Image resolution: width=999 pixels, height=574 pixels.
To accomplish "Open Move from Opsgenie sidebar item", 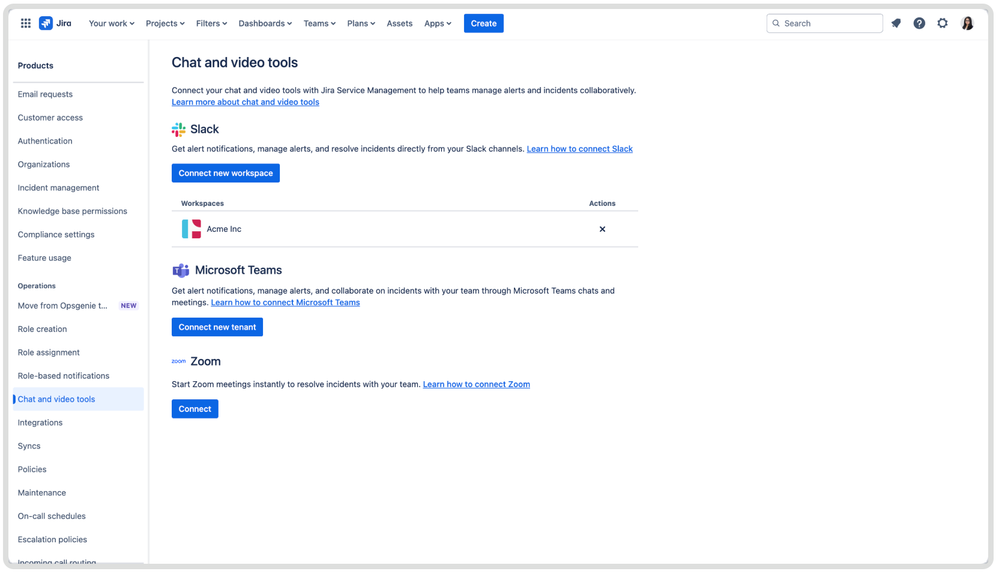I will (x=78, y=306).
